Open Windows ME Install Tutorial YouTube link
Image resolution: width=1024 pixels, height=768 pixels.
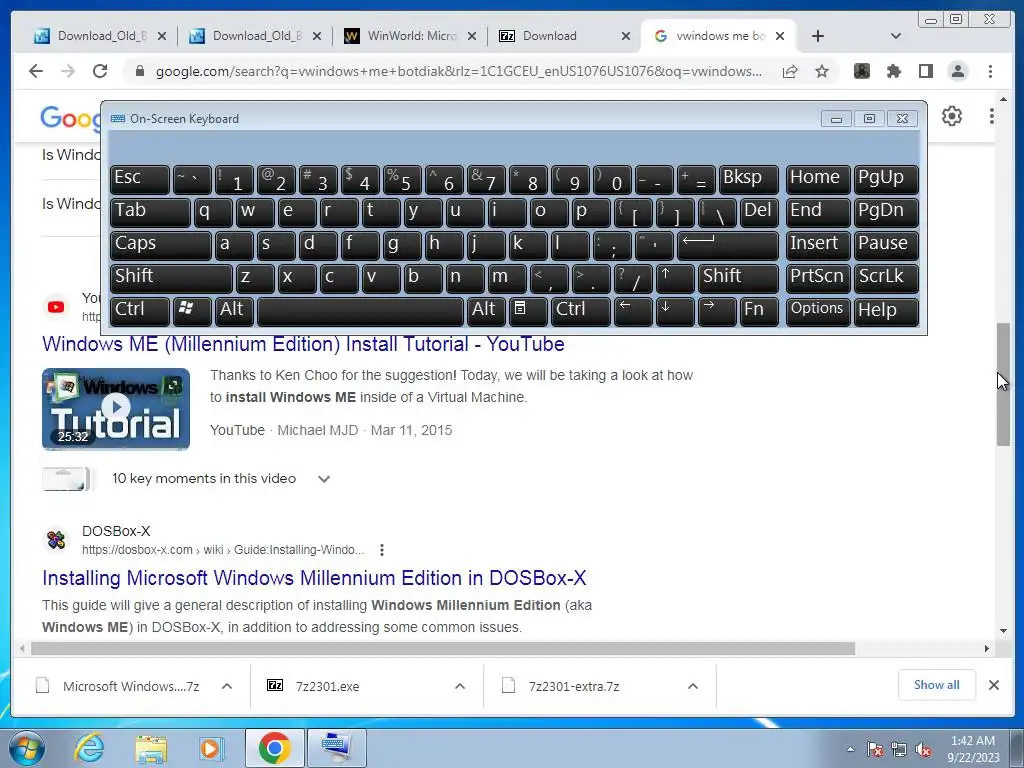303,344
